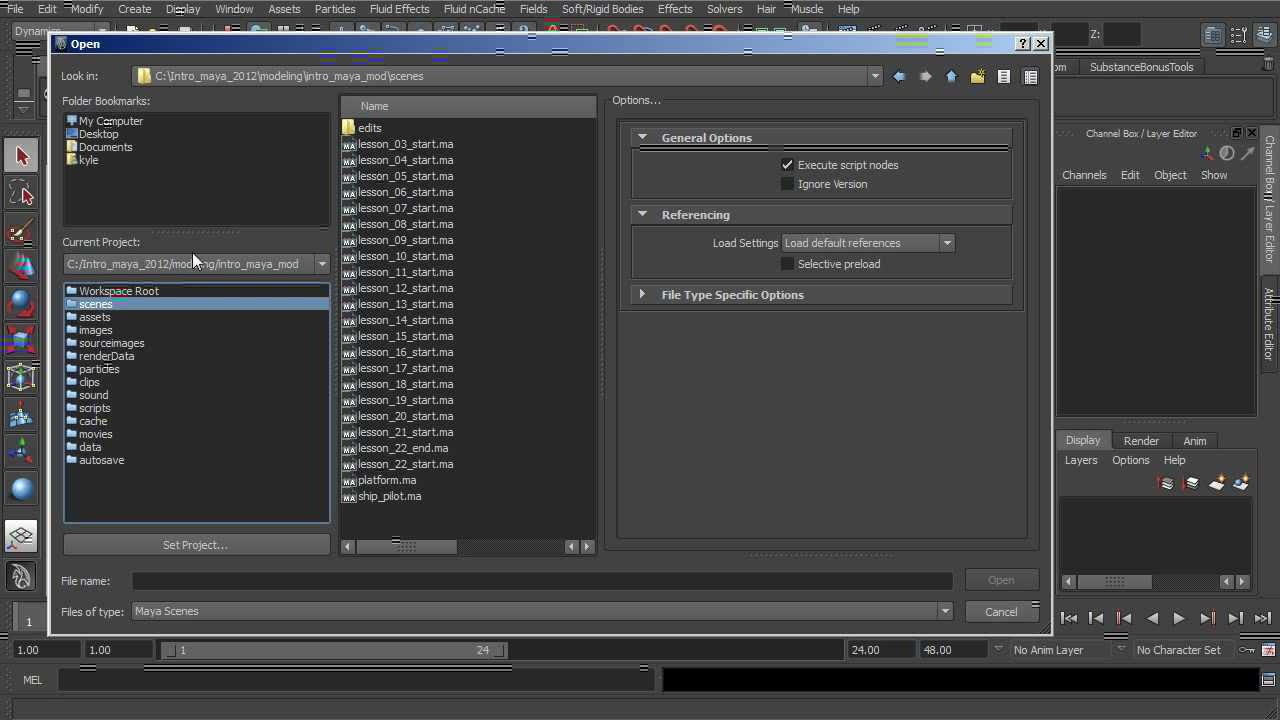Click the Set Project button
The width and height of the screenshot is (1280, 720).
196,545
